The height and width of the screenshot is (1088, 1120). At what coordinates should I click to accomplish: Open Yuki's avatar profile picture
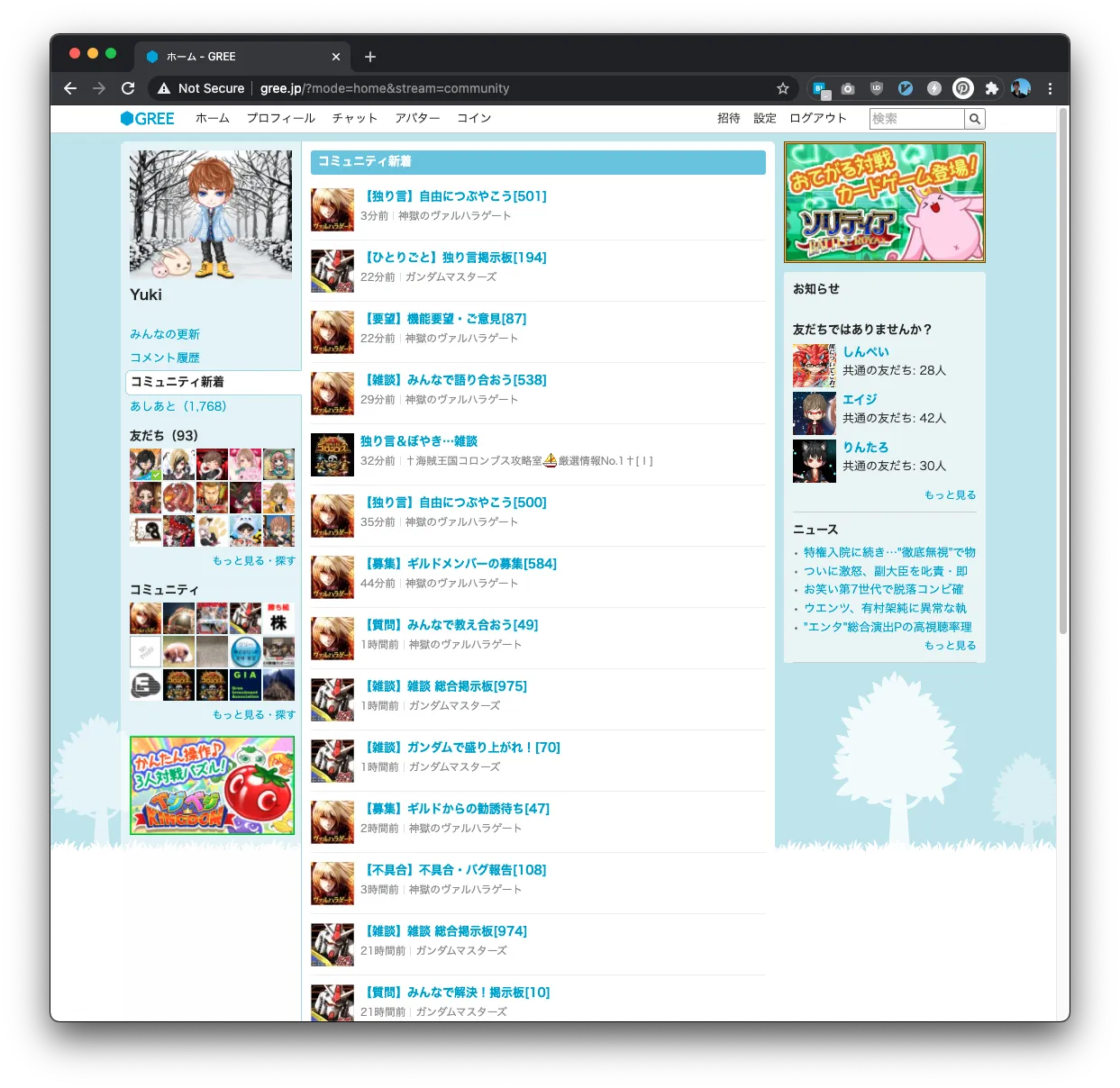coord(211,214)
